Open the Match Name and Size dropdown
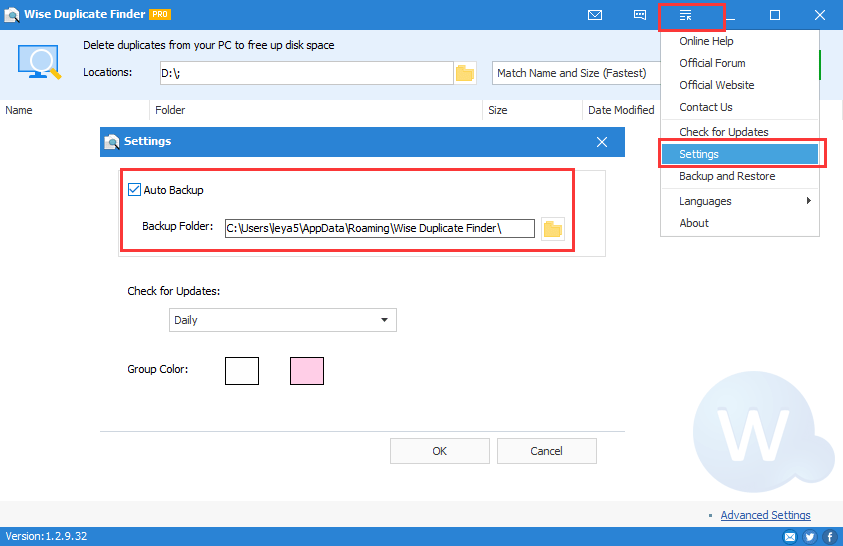 tap(576, 73)
